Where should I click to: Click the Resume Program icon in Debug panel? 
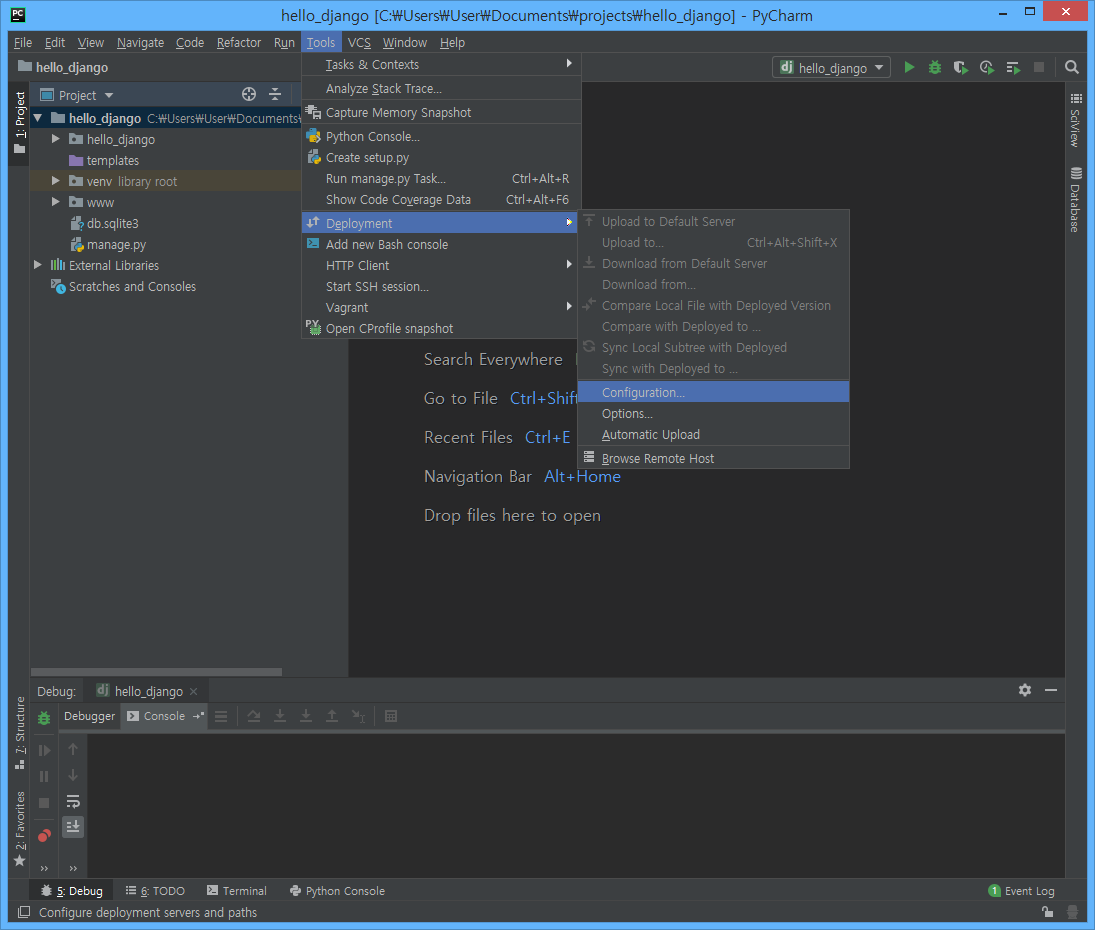tap(44, 751)
